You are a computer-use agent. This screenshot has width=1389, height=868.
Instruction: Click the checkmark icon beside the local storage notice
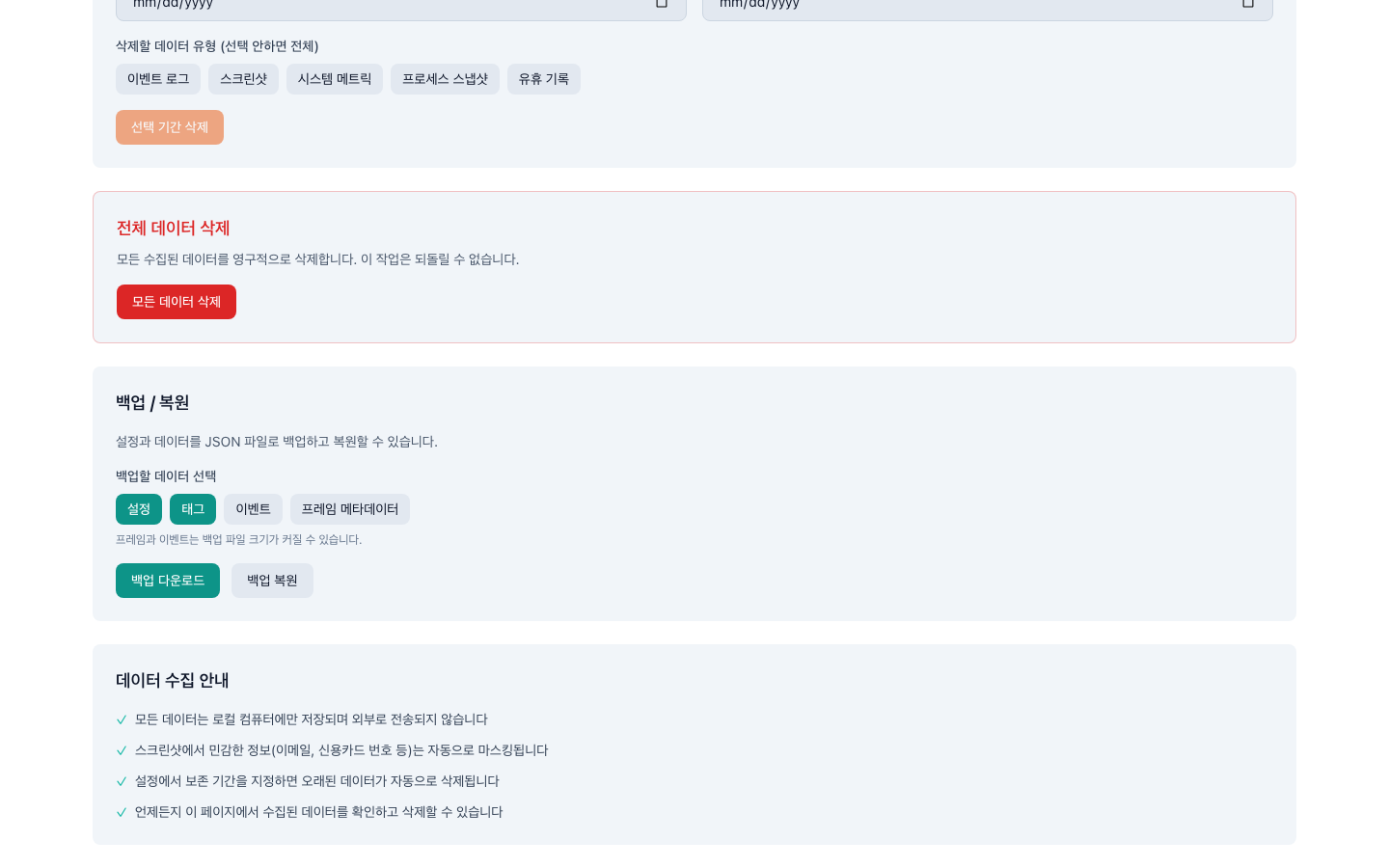coord(122,720)
